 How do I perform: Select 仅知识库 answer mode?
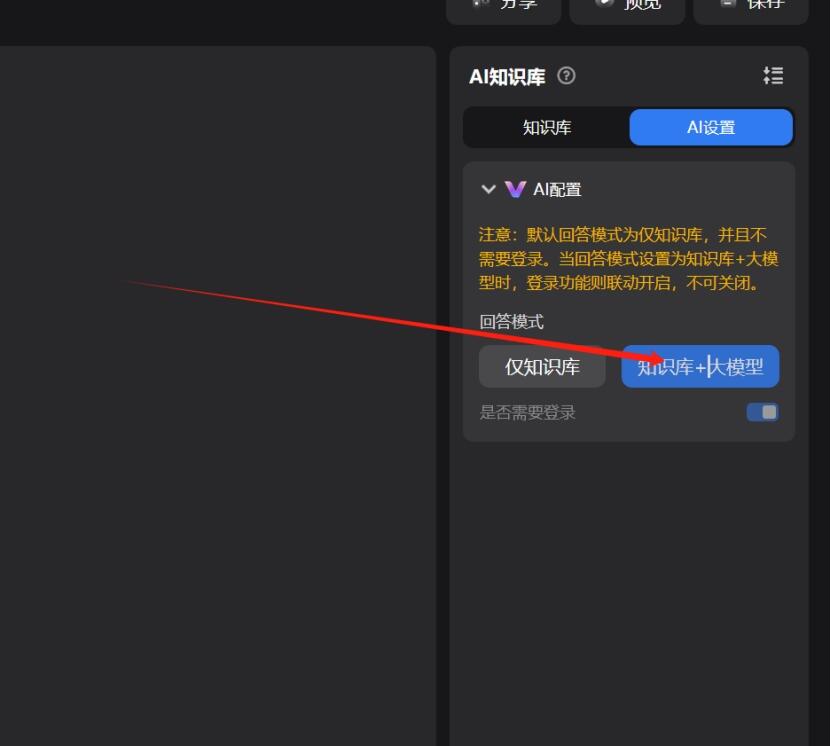pyautogui.click(x=542, y=367)
